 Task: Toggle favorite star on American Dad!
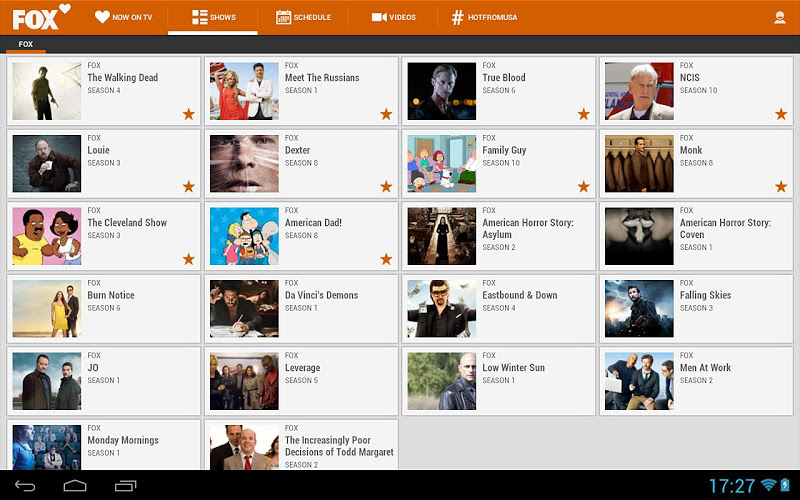coord(386,259)
